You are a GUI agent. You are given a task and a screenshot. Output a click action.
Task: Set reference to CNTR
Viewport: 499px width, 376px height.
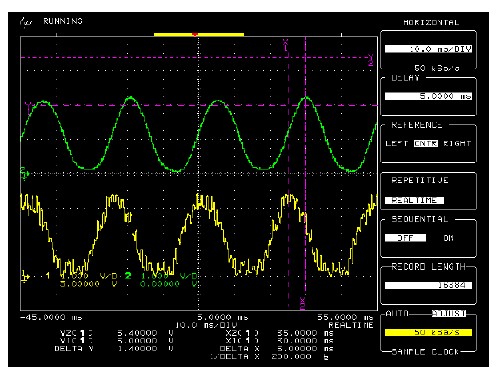(426, 143)
